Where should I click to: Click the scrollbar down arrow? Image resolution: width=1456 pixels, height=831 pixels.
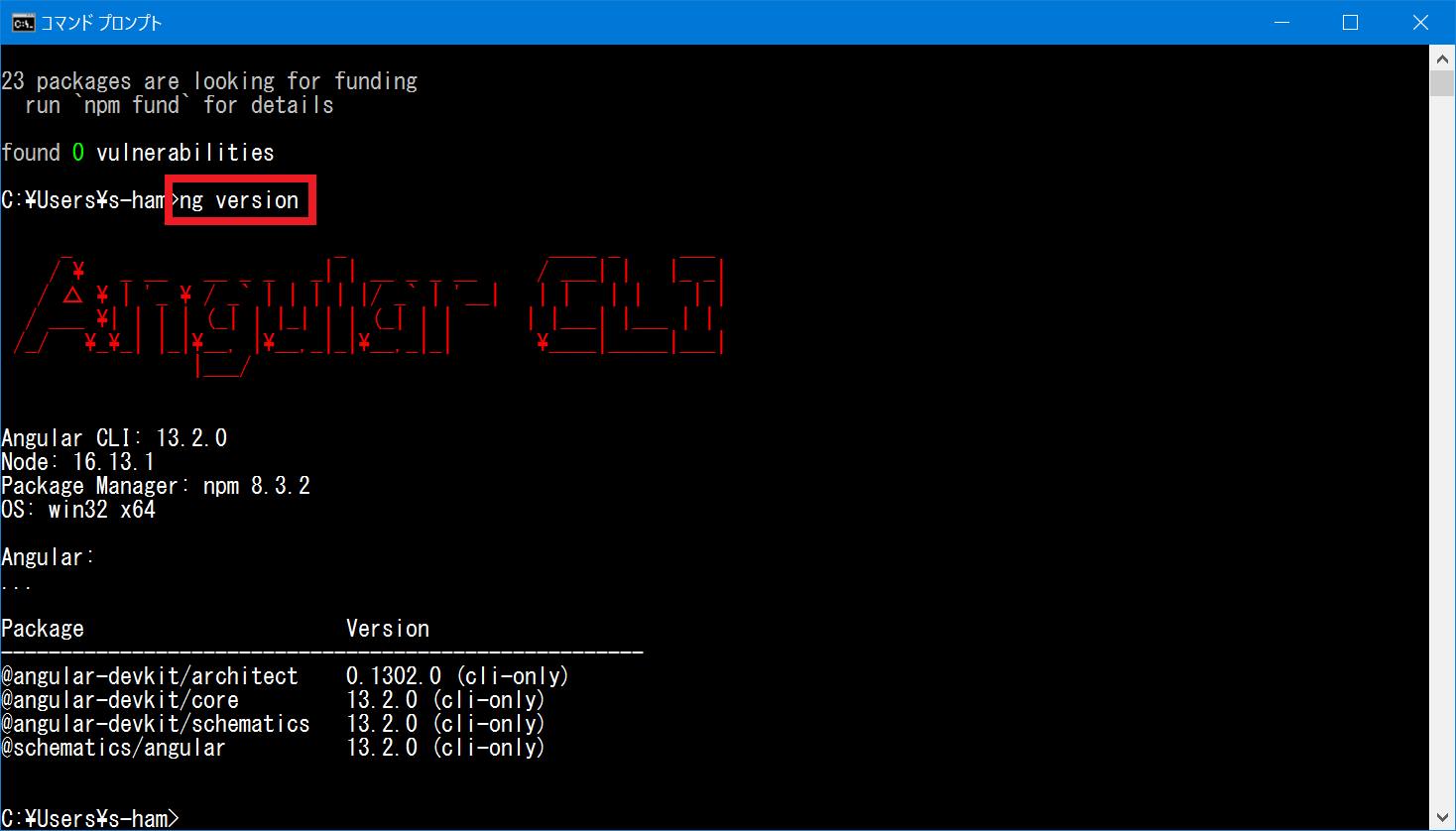click(x=1443, y=819)
